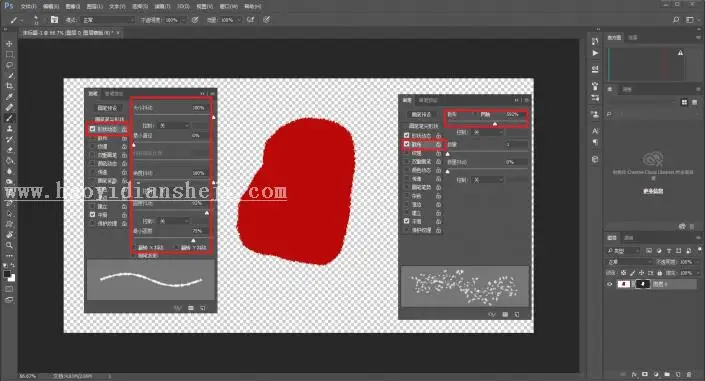Select the Move tool
Image resolution: width=705 pixels, height=381 pixels.
coord(9,44)
